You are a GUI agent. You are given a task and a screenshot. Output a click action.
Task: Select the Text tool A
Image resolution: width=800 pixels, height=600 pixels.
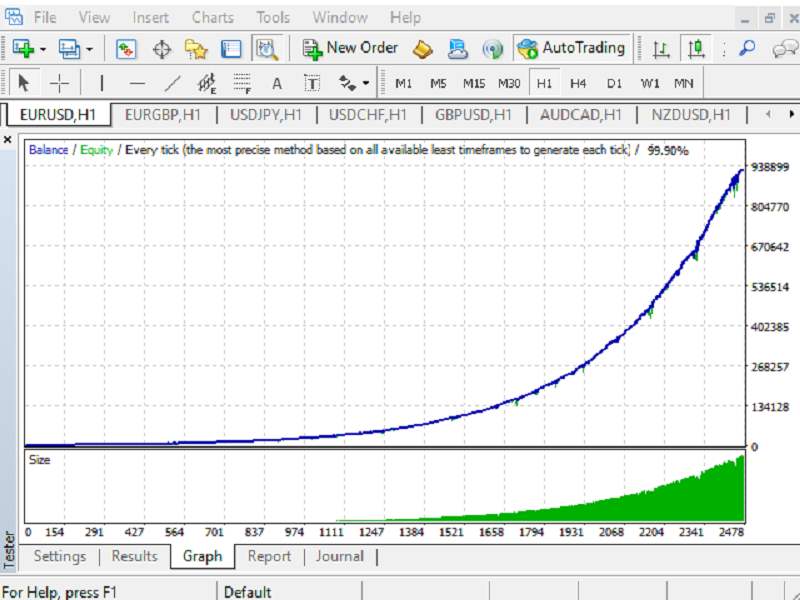[277, 83]
